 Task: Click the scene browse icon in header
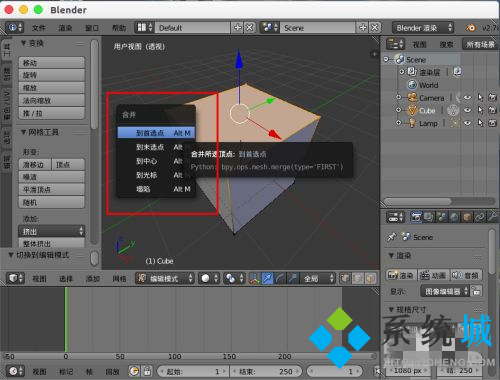(269, 27)
